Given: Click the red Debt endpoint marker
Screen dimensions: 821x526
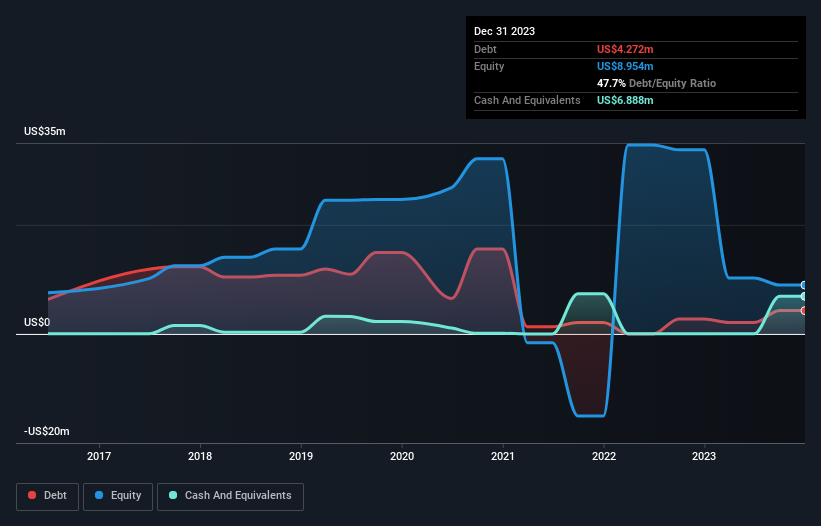Looking at the screenshot, I should [804, 311].
